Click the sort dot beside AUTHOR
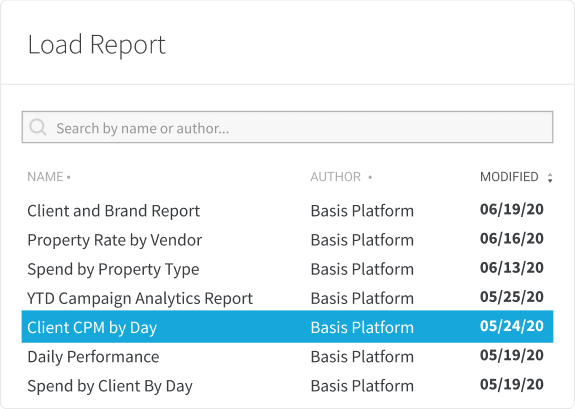Screen dimensions: 575x409 370,178
